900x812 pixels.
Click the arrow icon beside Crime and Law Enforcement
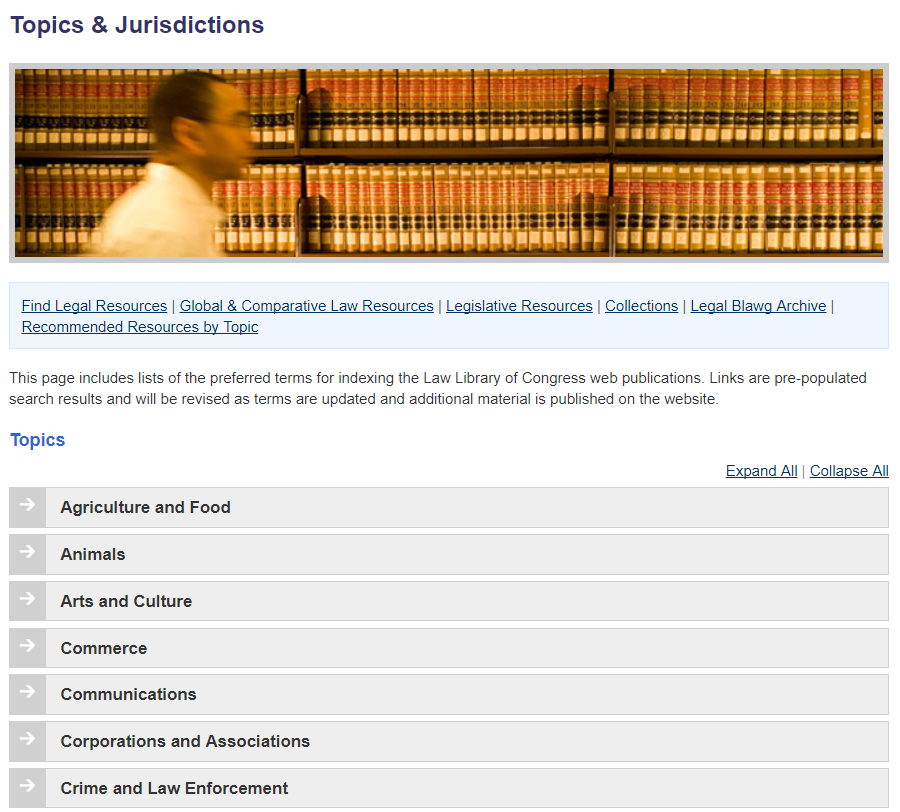(27, 786)
